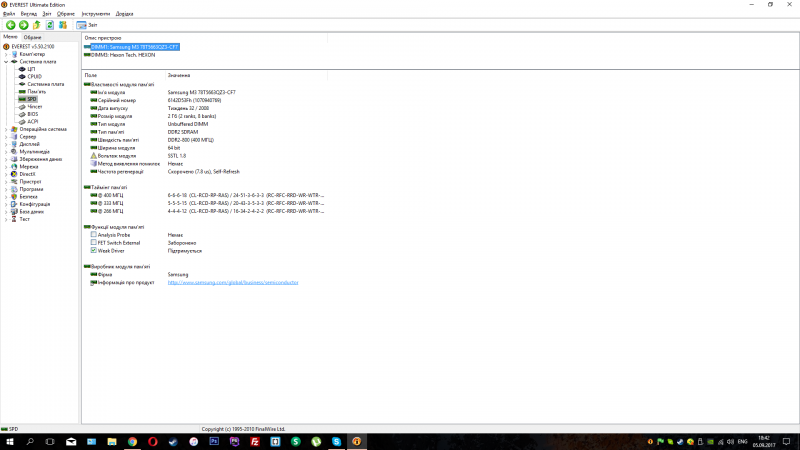Open FileZilla from the taskbar

point(255,442)
